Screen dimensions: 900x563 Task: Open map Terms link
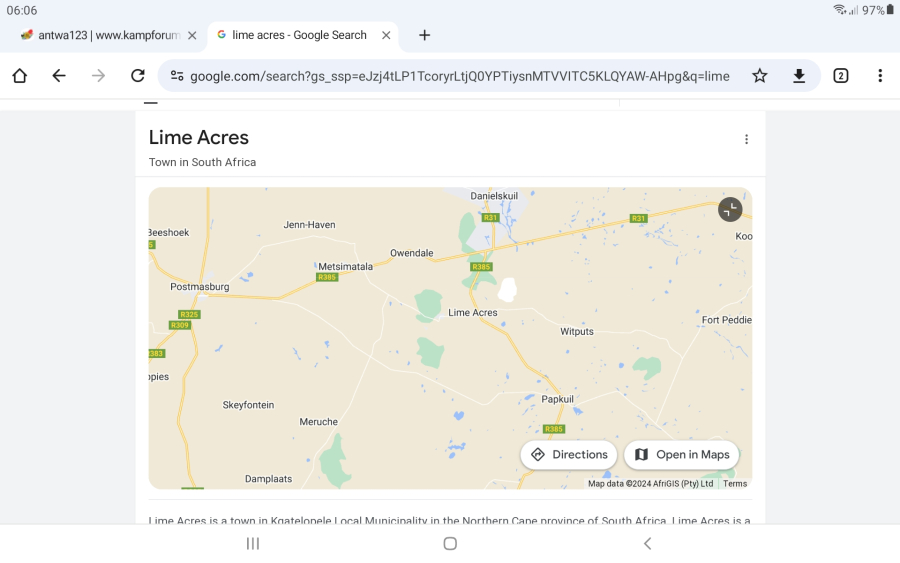735,484
